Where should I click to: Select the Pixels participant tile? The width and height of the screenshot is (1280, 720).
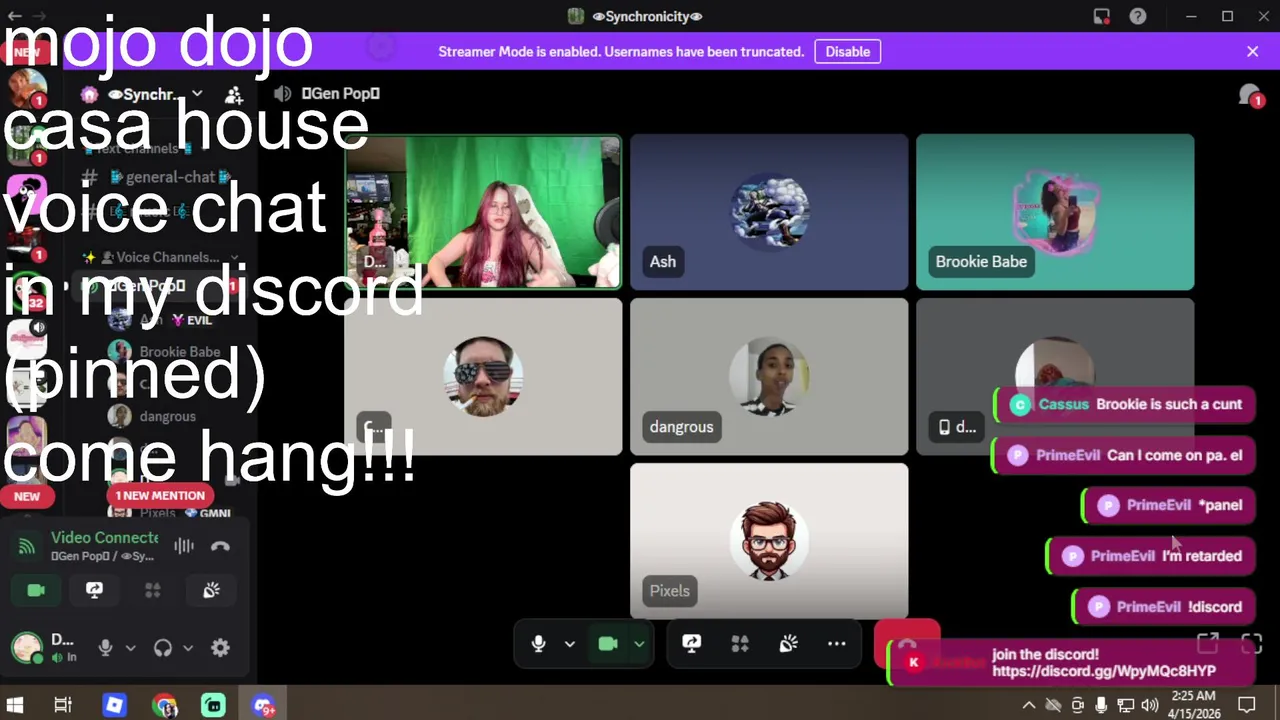[769, 540]
